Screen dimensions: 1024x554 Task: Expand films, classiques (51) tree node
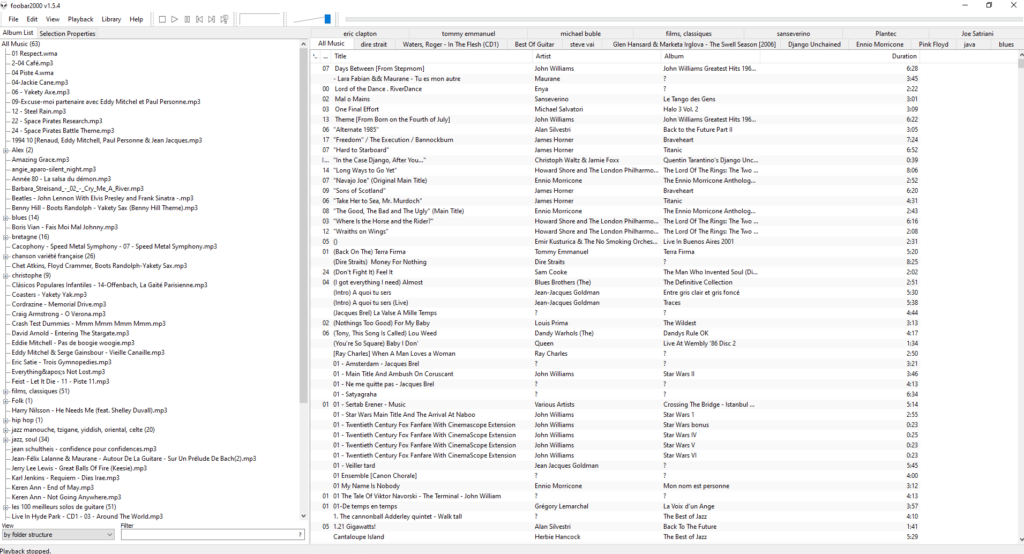coord(6,391)
